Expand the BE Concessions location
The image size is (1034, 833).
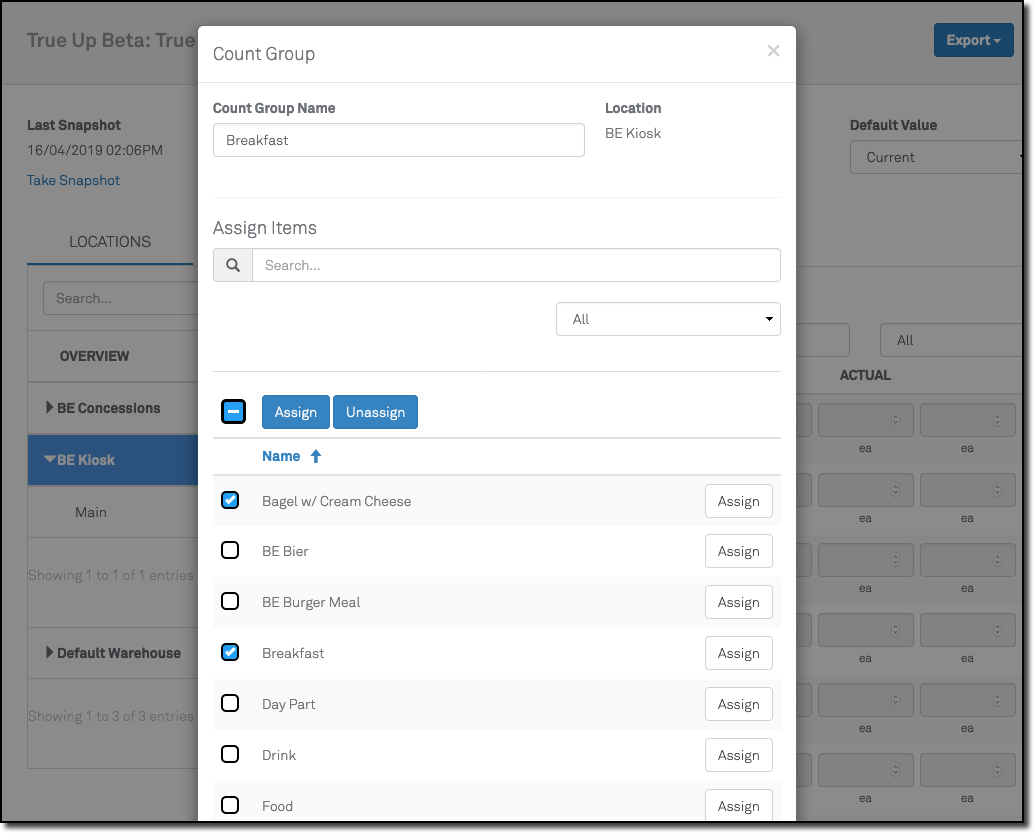(x=51, y=408)
